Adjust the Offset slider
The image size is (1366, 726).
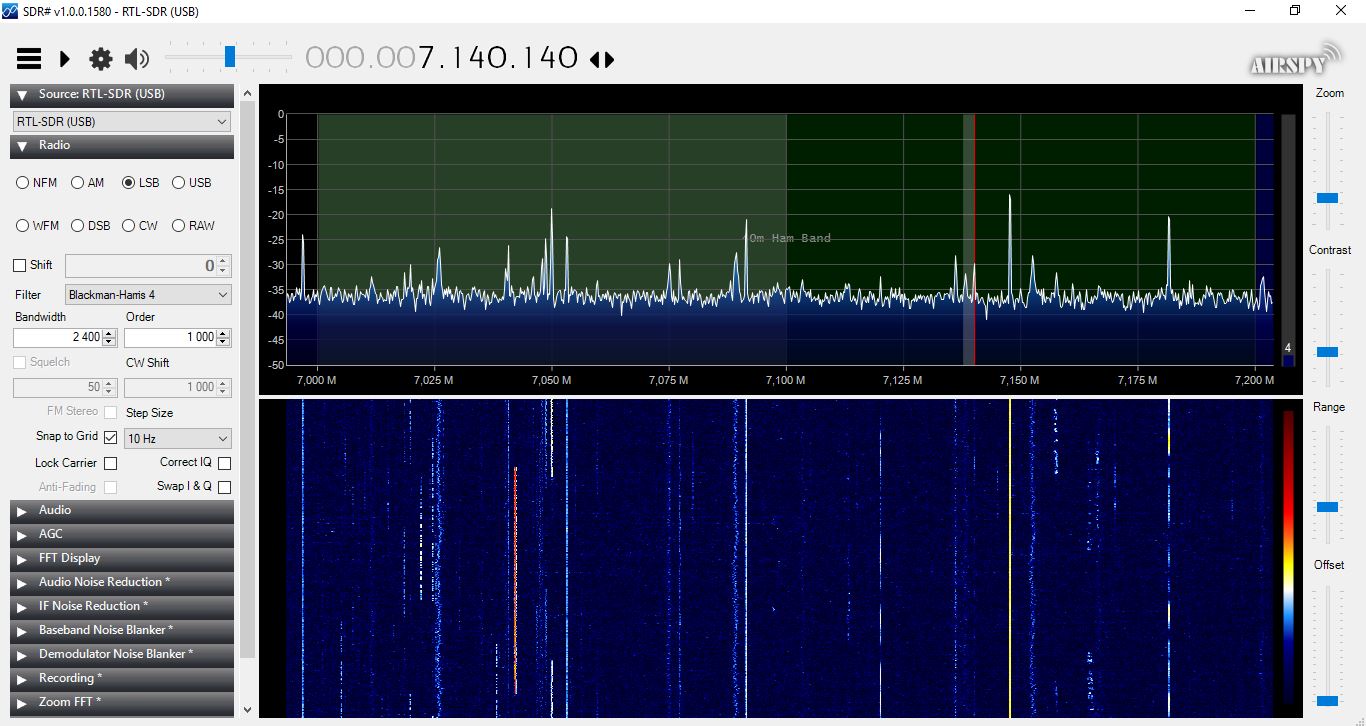tap(1328, 701)
